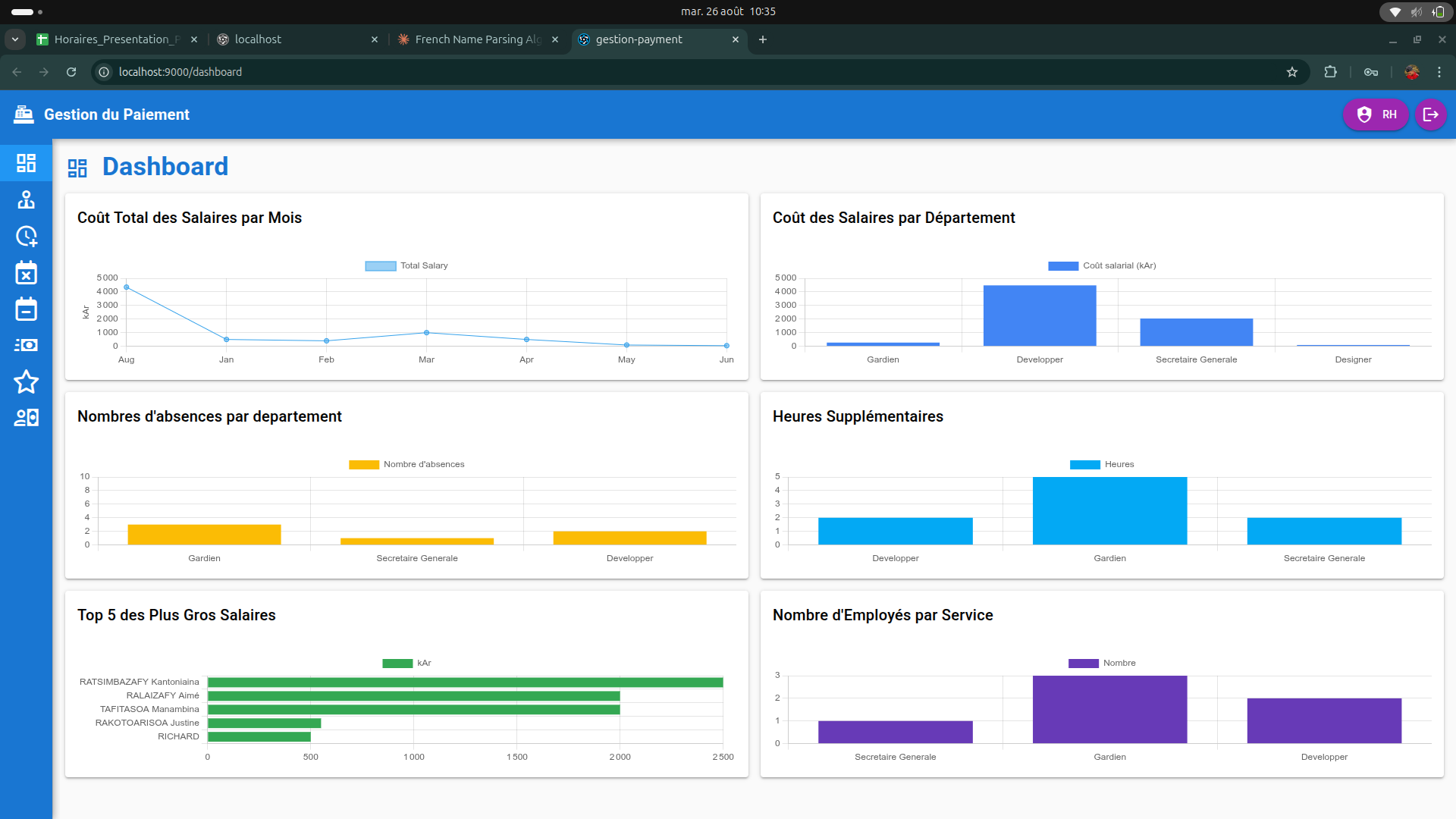
Task: Expand the browser tab search dropdown
Action: (15, 39)
